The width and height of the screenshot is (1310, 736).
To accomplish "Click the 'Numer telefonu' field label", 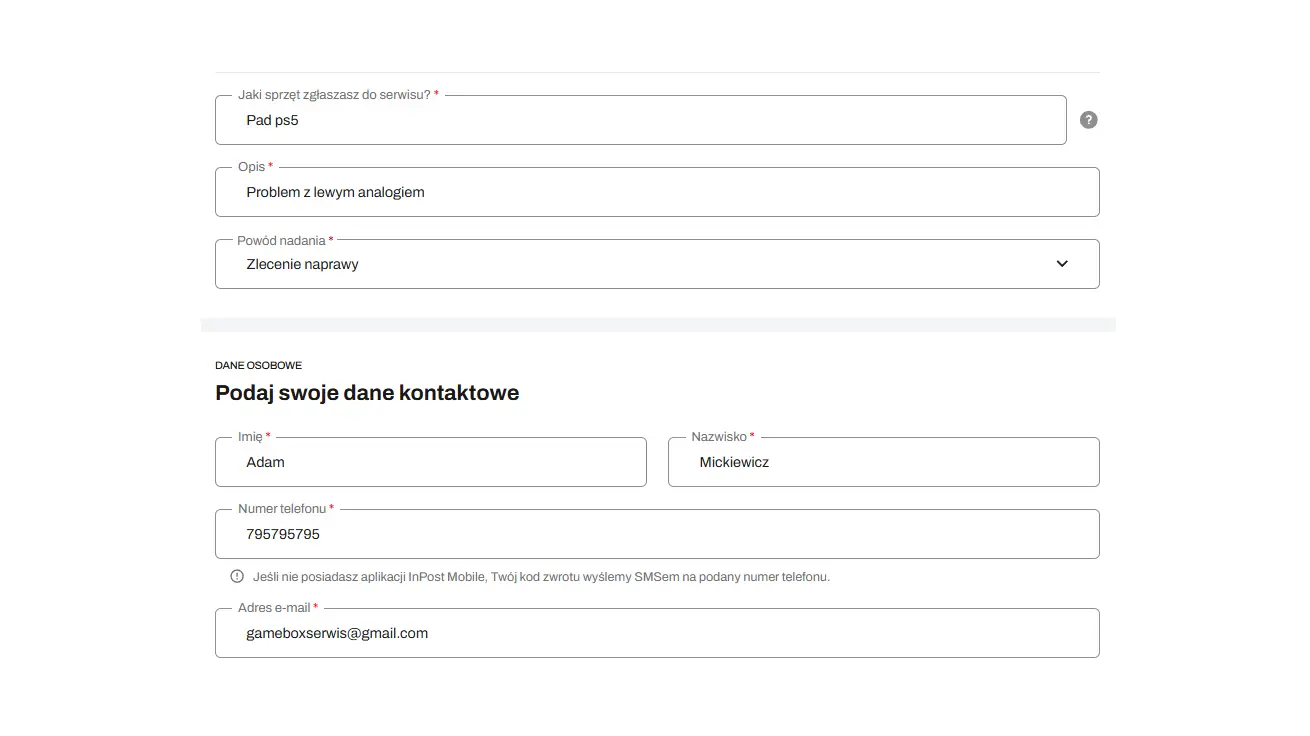I will pyautogui.click(x=282, y=509).
